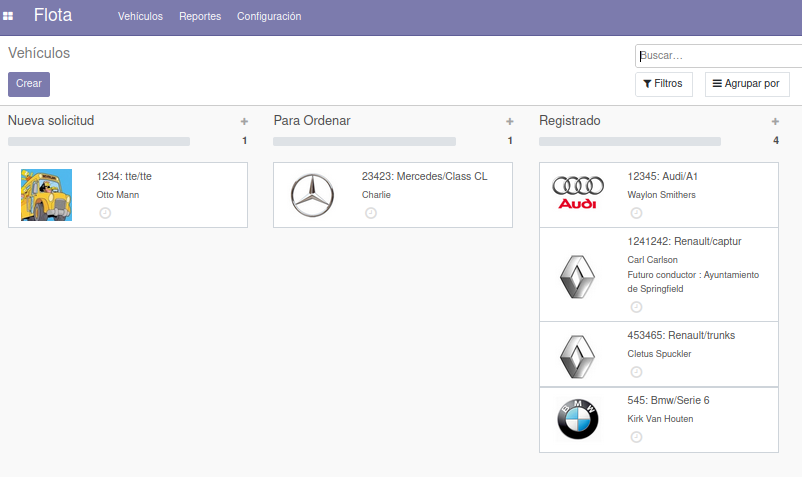Click activity clock on Renault/trunks card
This screenshot has width=802, height=477.
pos(636,372)
